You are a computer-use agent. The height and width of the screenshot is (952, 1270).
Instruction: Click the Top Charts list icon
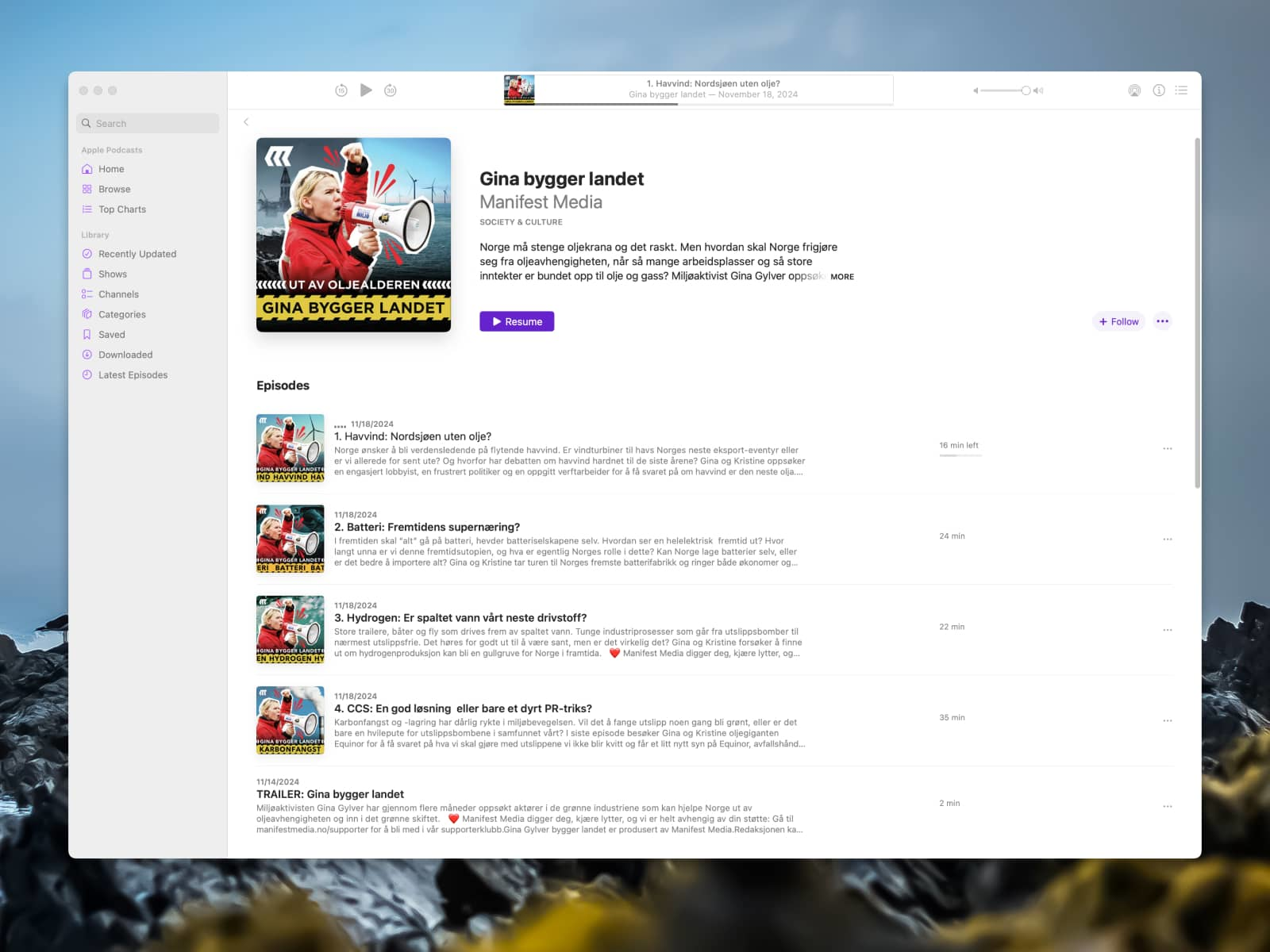87,209
